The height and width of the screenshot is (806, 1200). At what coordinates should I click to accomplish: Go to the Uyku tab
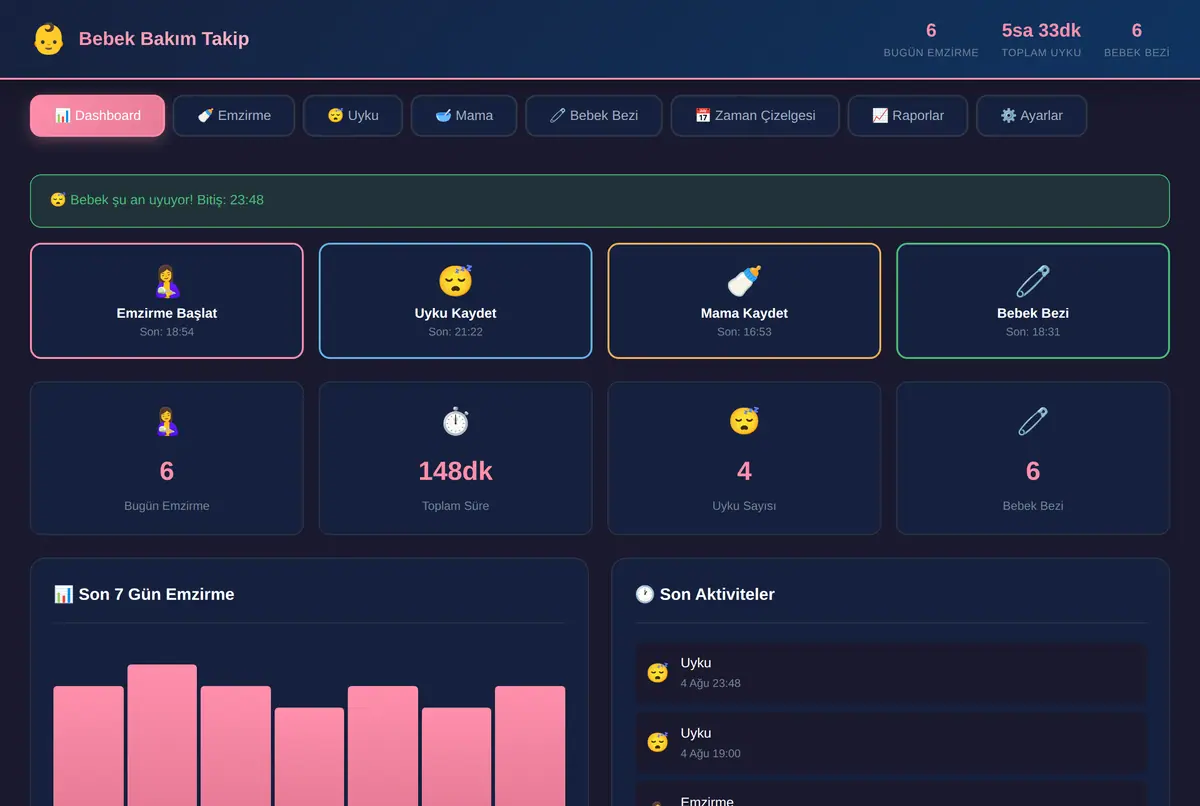click(353, 115)
